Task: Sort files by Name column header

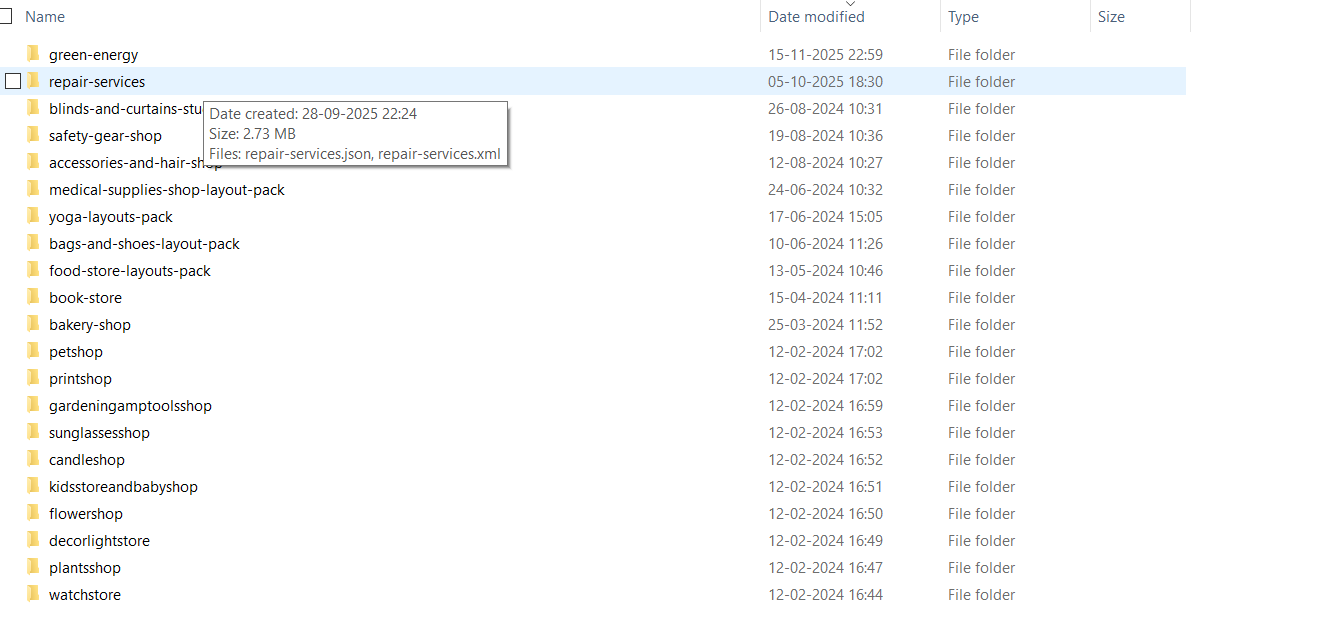Action: pyautogui.click(x=45, y=17)
